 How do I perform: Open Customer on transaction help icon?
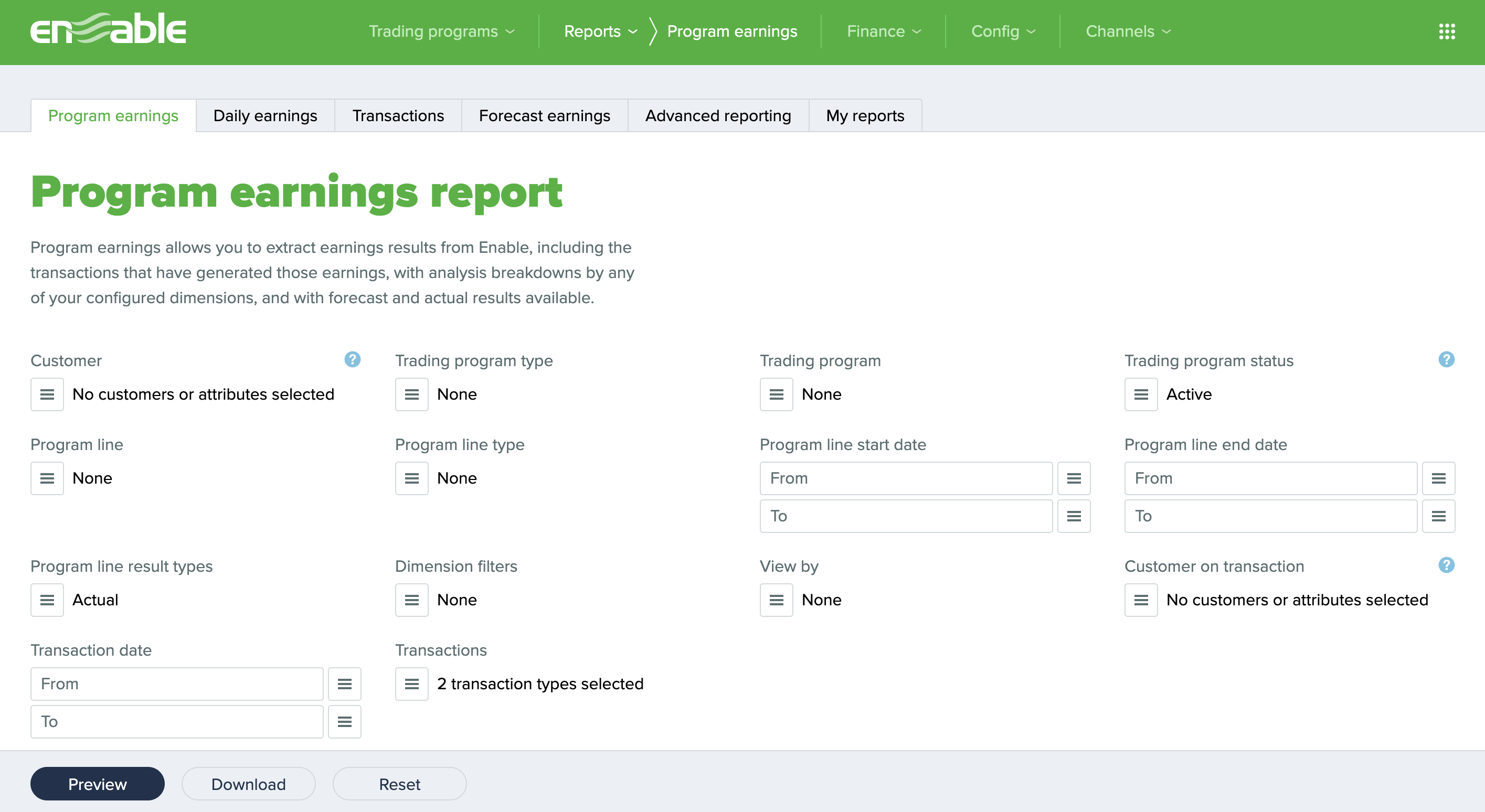(1446, 565)
